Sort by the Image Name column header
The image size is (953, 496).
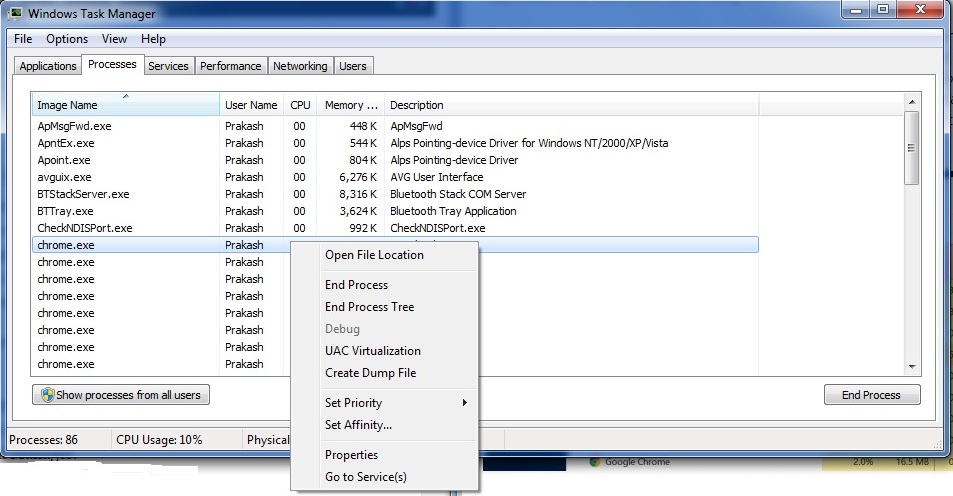pos(125,105)
